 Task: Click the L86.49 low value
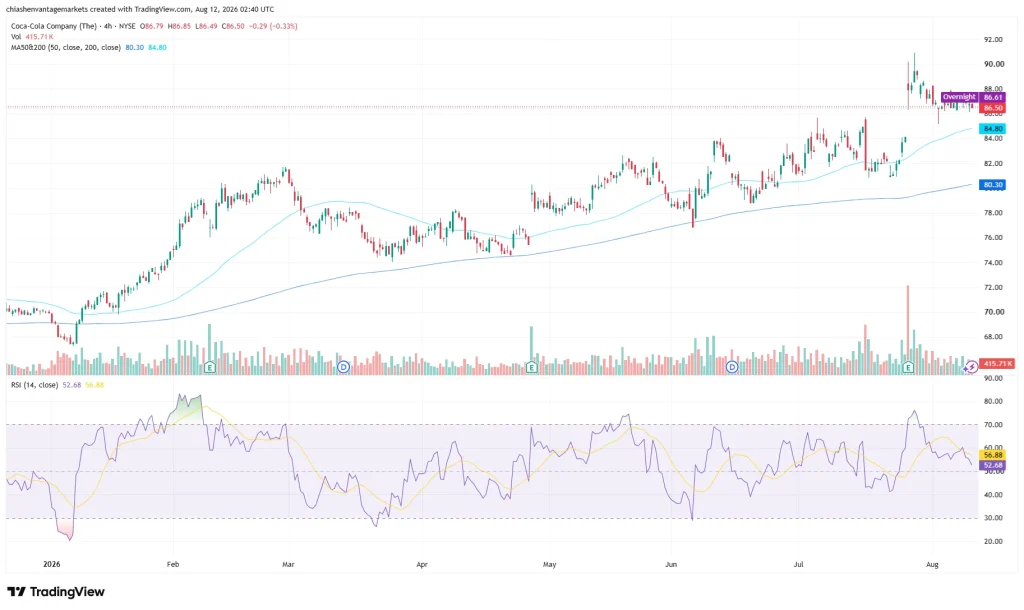pos(206,26)
